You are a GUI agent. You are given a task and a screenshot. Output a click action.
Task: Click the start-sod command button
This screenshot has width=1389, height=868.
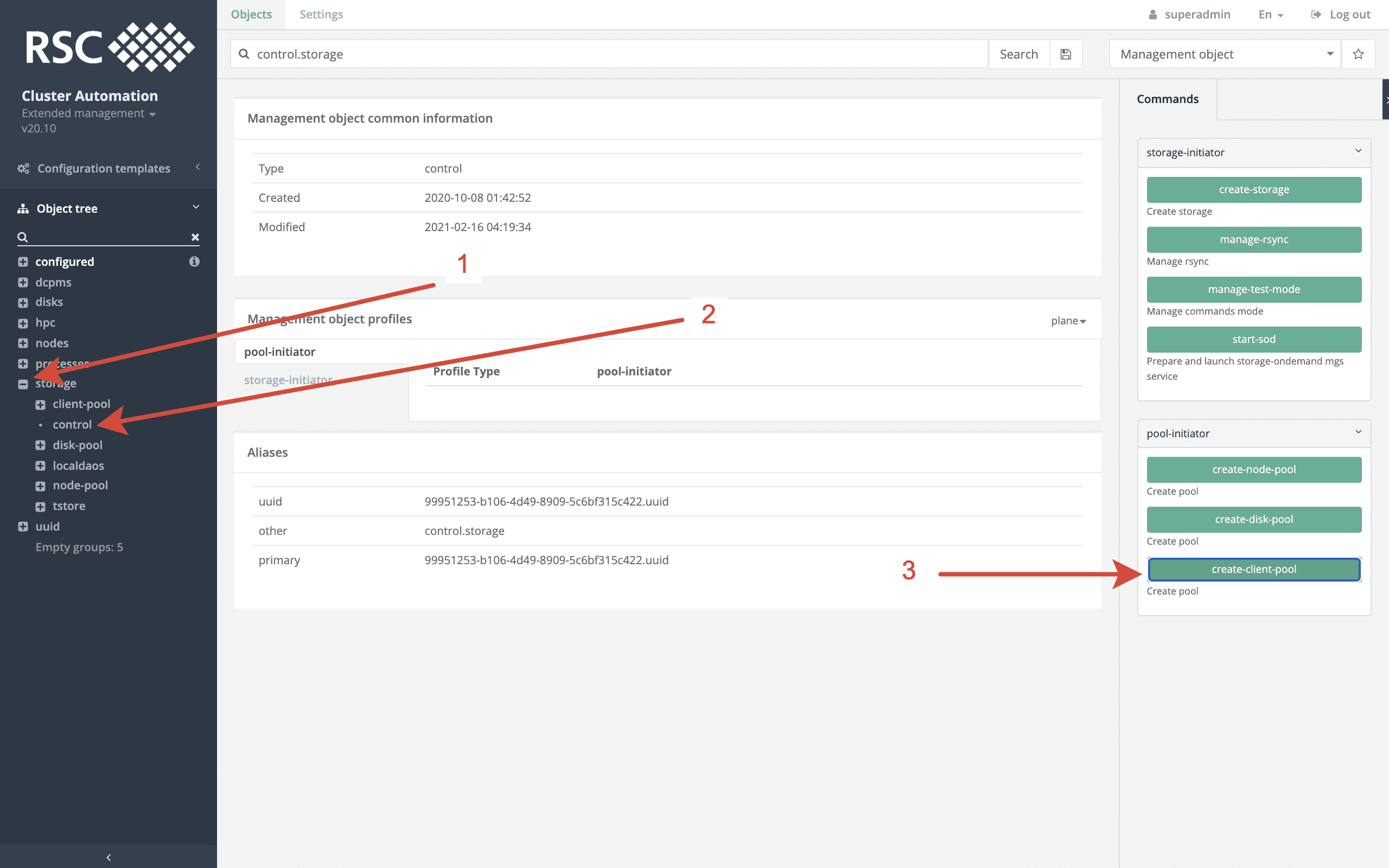tap(1253, 339)
